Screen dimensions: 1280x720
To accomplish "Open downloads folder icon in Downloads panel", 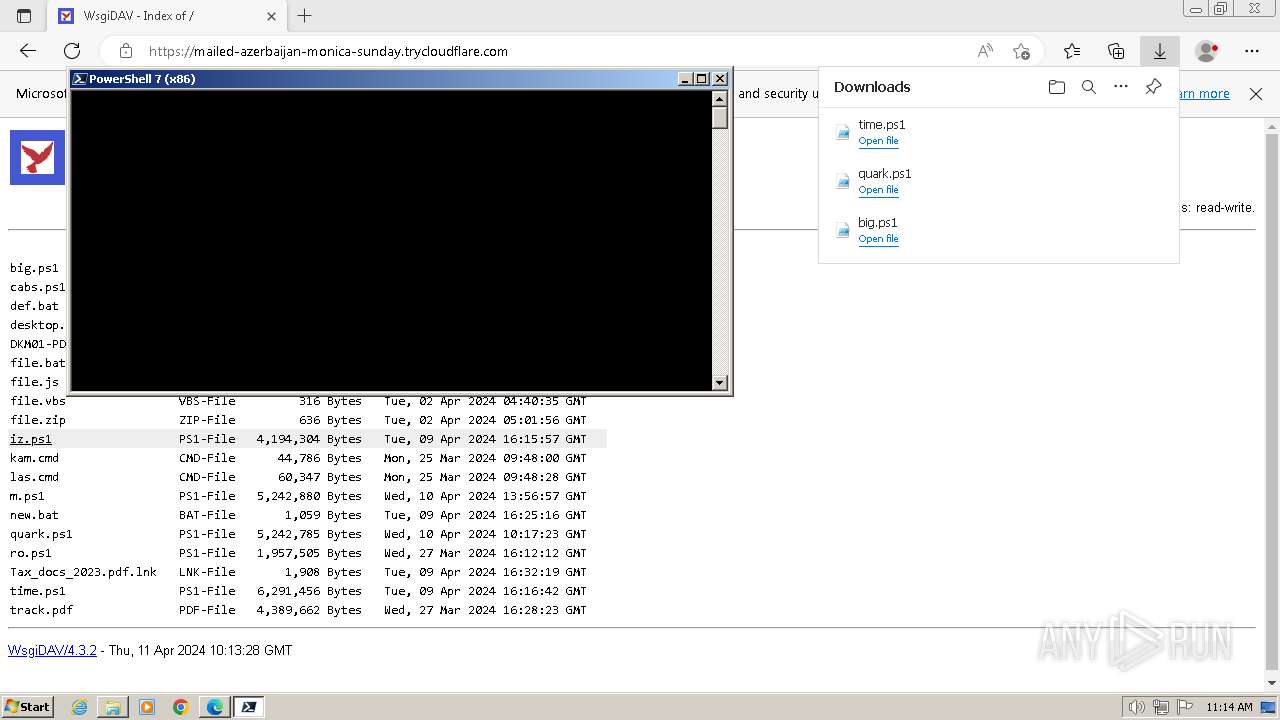I will coord(1057,87).
